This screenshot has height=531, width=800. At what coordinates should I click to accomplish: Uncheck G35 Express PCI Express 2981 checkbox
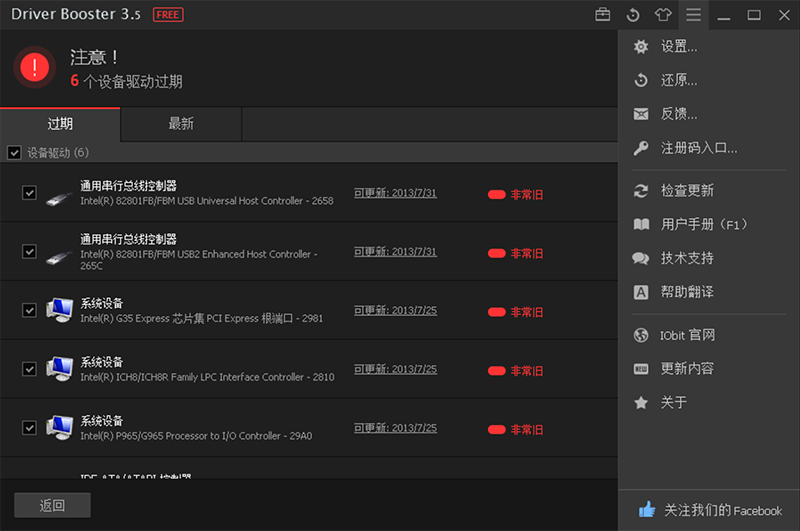[30, 310]
